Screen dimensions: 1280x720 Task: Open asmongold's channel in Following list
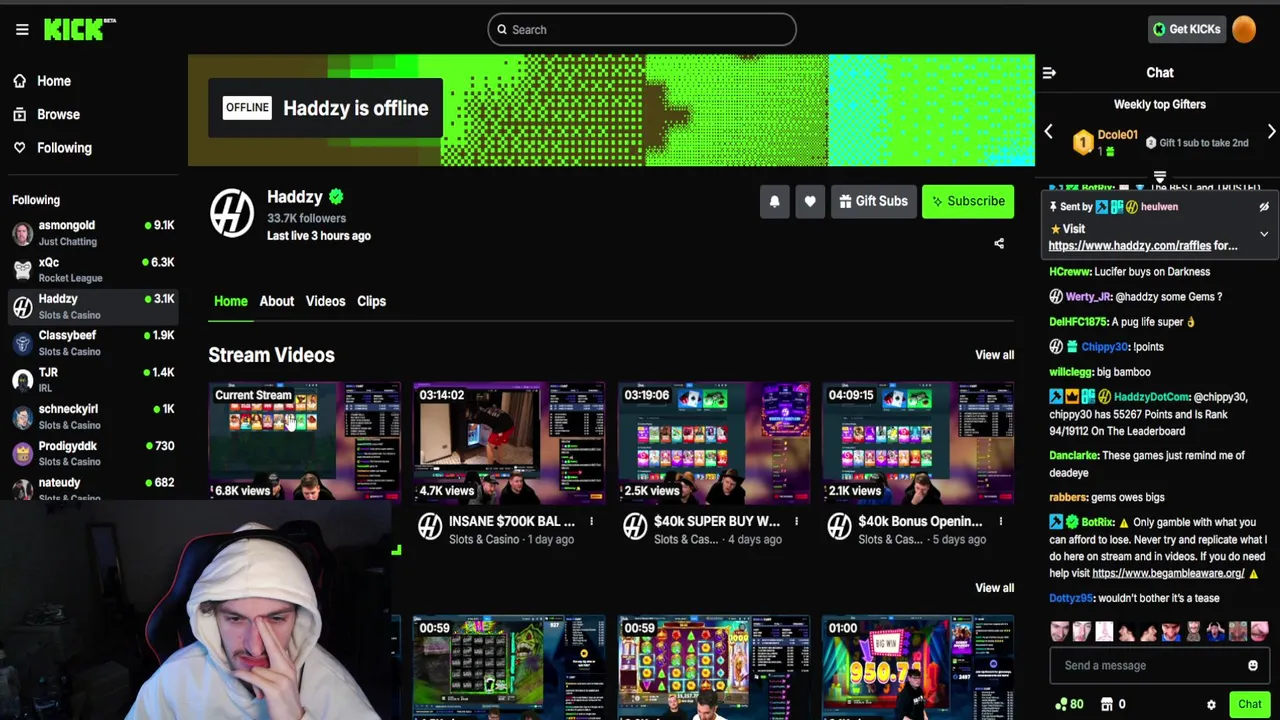click(x=93, y=233)
